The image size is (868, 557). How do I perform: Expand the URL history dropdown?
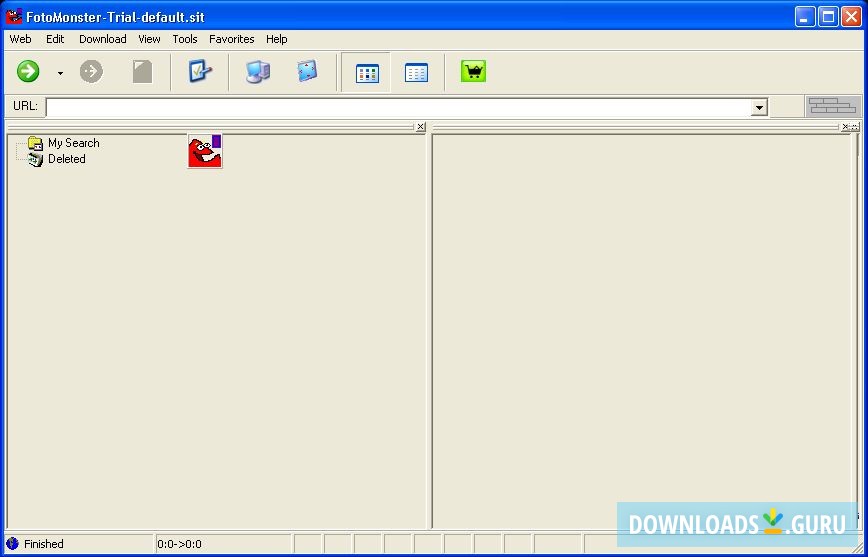[760, 107]
